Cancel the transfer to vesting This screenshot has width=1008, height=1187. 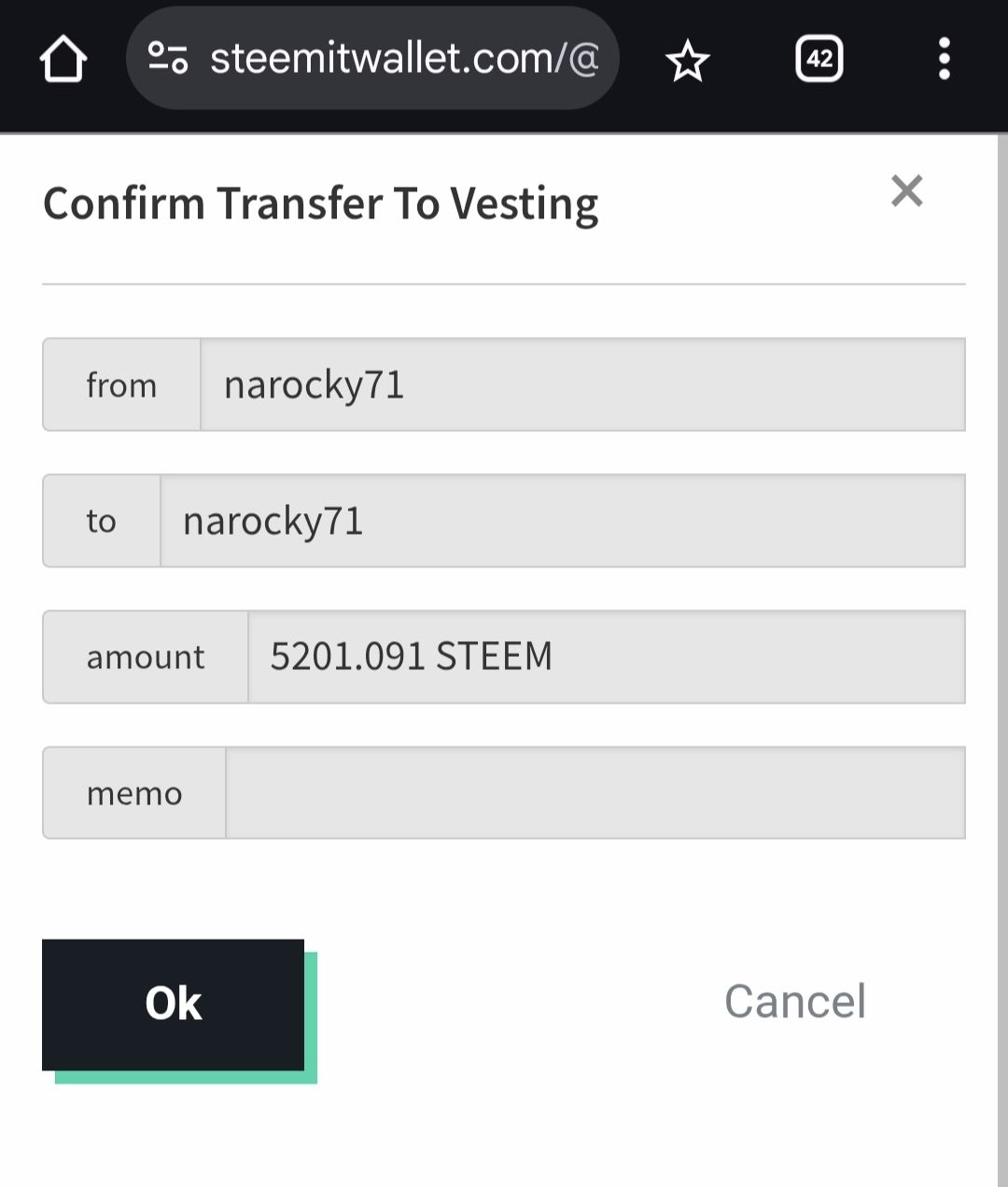pyautogui.click(x=795, y=1002)
